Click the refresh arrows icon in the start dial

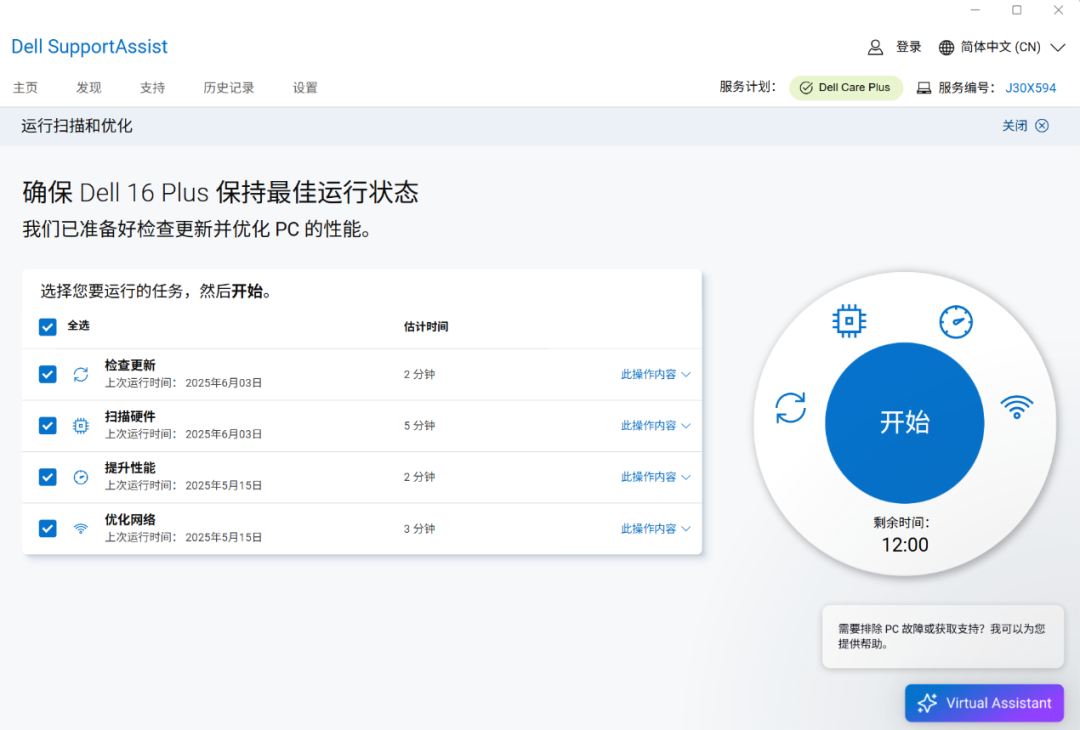click(790, 408)
